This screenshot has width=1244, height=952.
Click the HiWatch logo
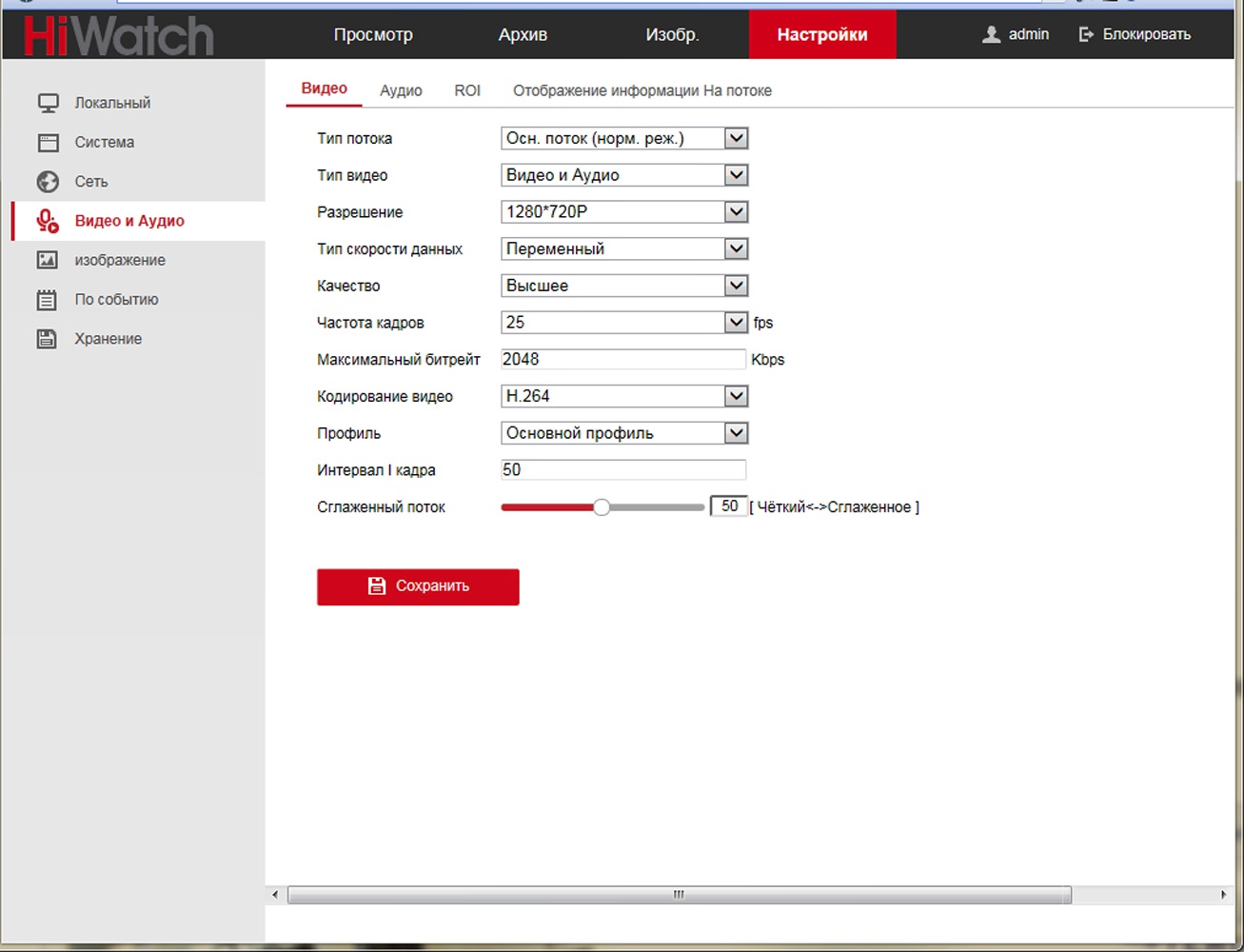119,36
